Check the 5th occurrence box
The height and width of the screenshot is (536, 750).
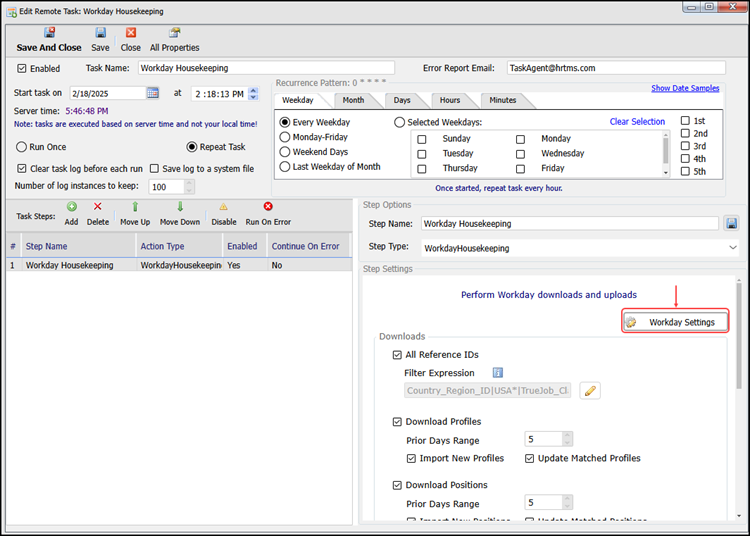(x=685, y=171)
